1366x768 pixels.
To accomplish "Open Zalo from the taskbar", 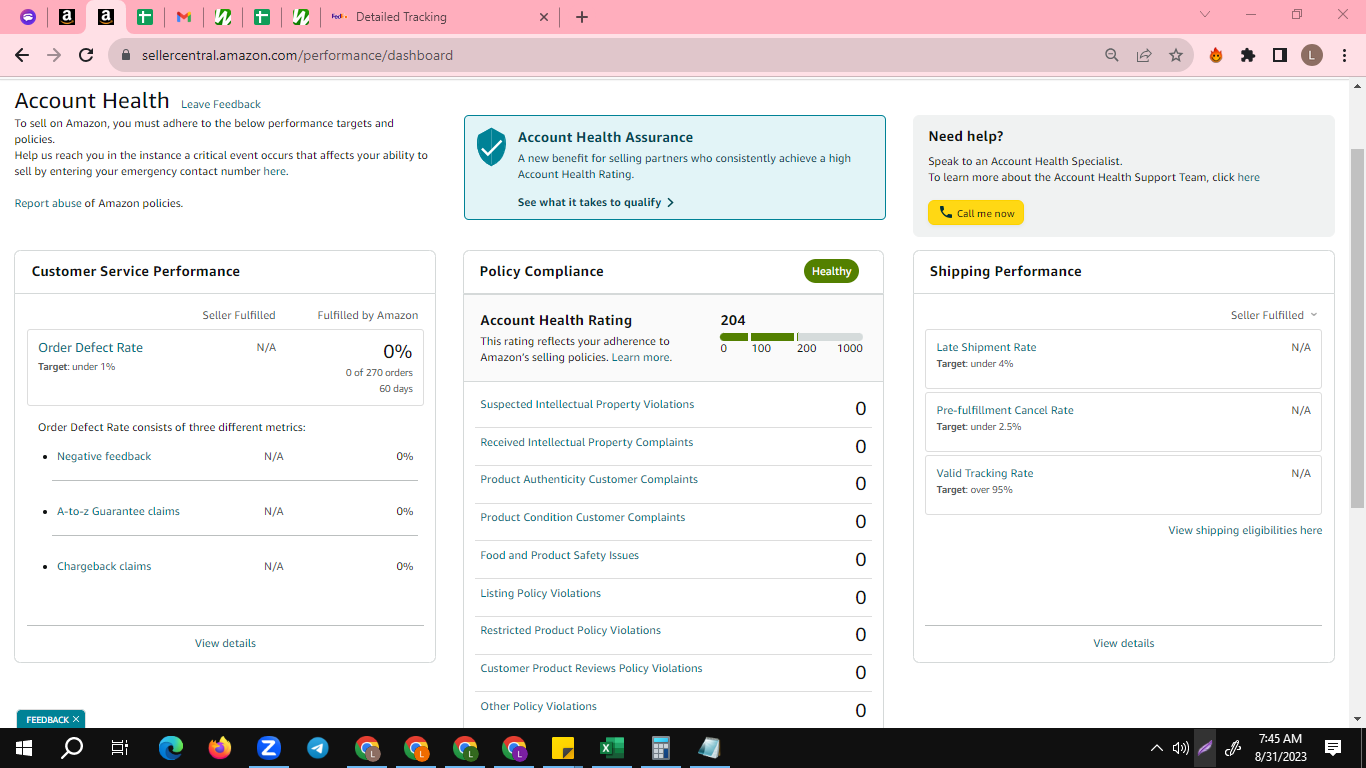I will click(269, 748).
